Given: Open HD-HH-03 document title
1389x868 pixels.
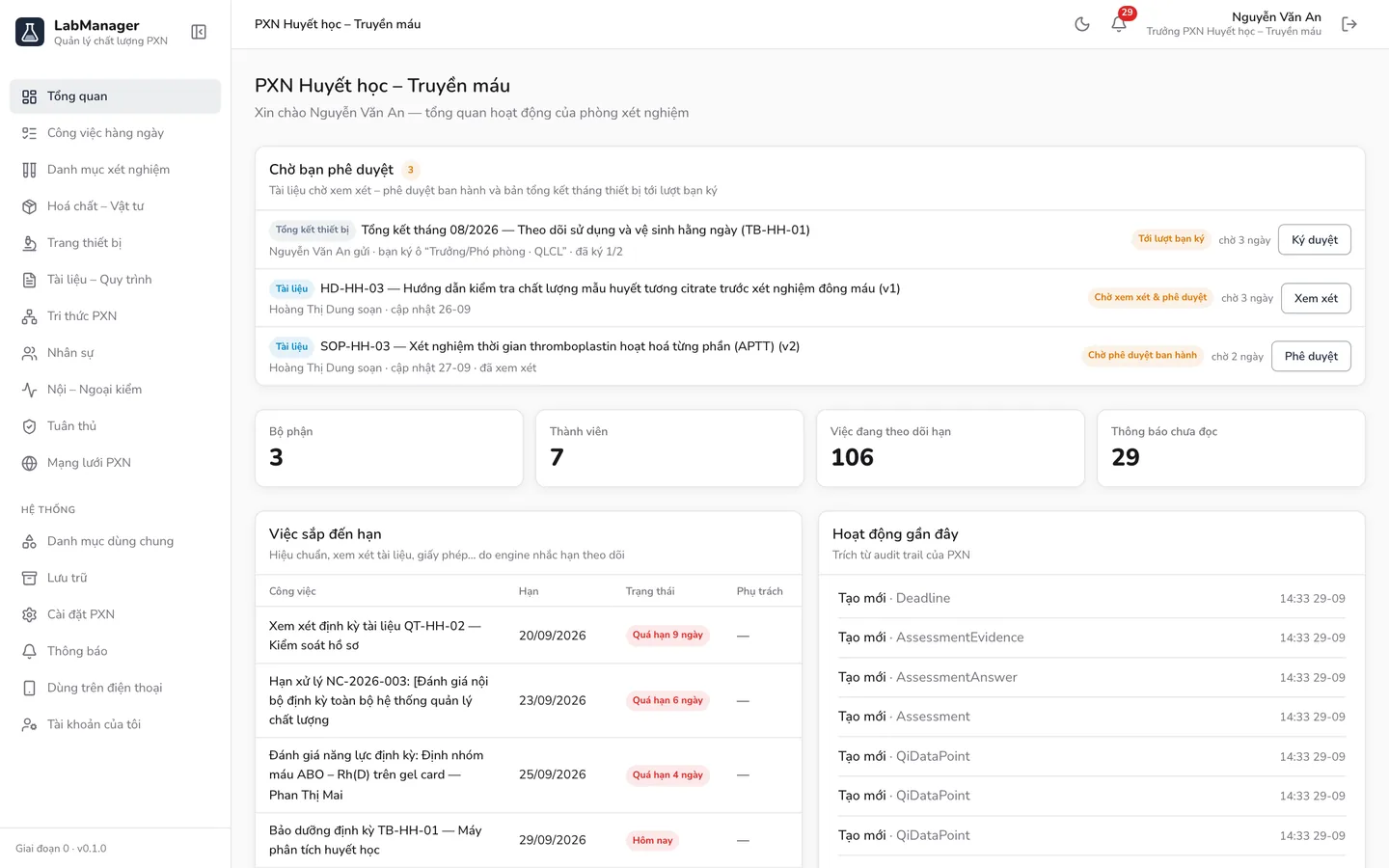Looking at the screenshot, I should pyautogui.click(x=610, y=288).
